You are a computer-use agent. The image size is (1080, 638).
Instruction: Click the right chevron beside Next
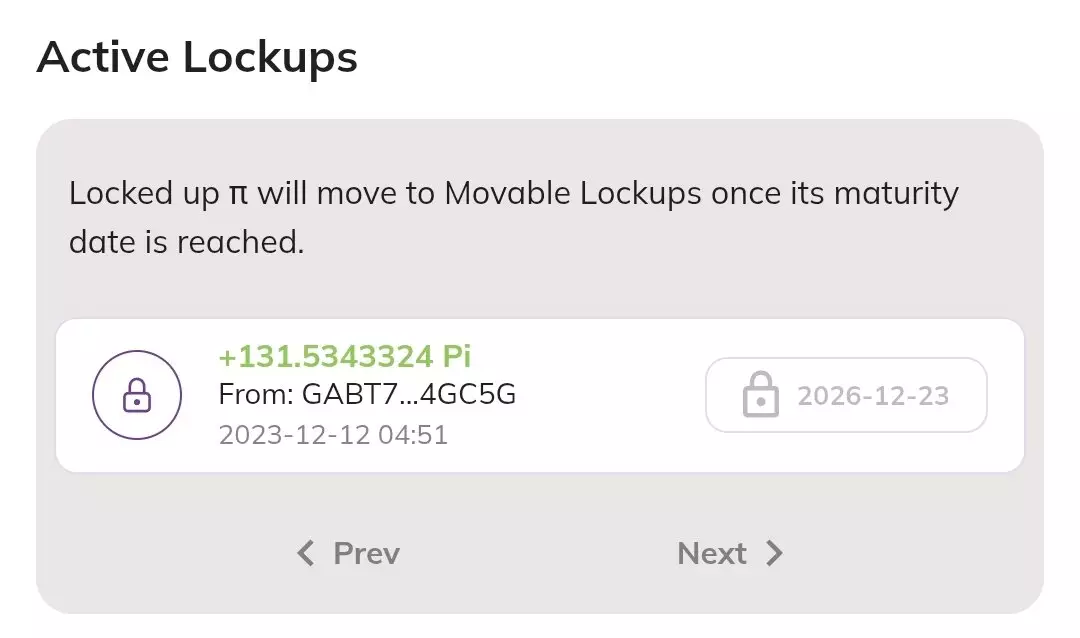774,553
